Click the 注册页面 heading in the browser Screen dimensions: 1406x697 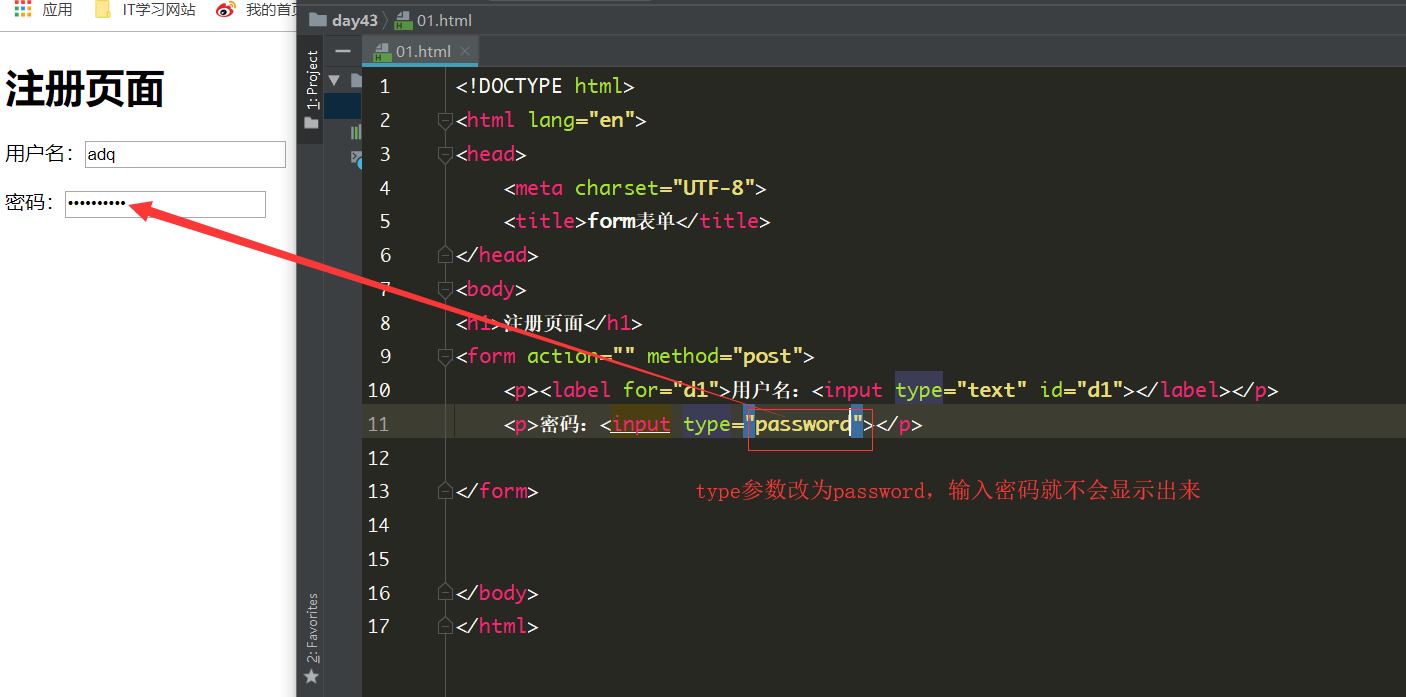pyautogui.click(x=85, y=90)
